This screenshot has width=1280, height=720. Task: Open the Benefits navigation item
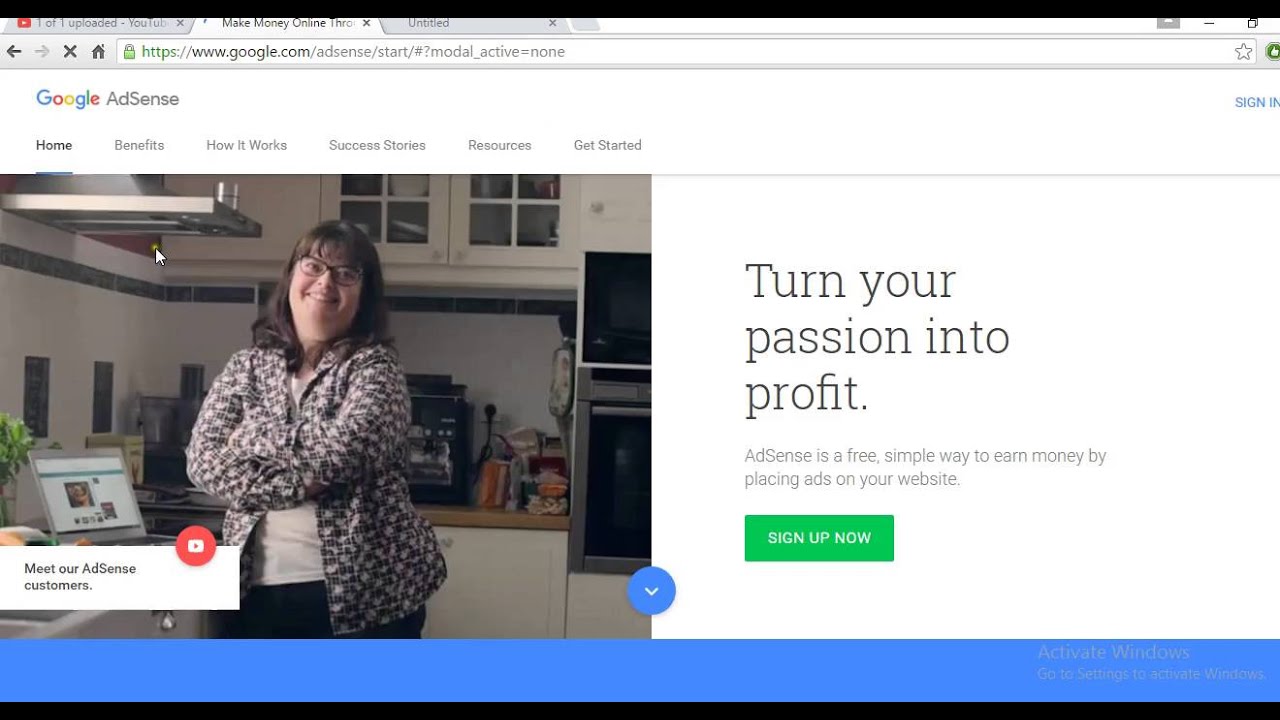pyautogui.click(x=139, y=145)
